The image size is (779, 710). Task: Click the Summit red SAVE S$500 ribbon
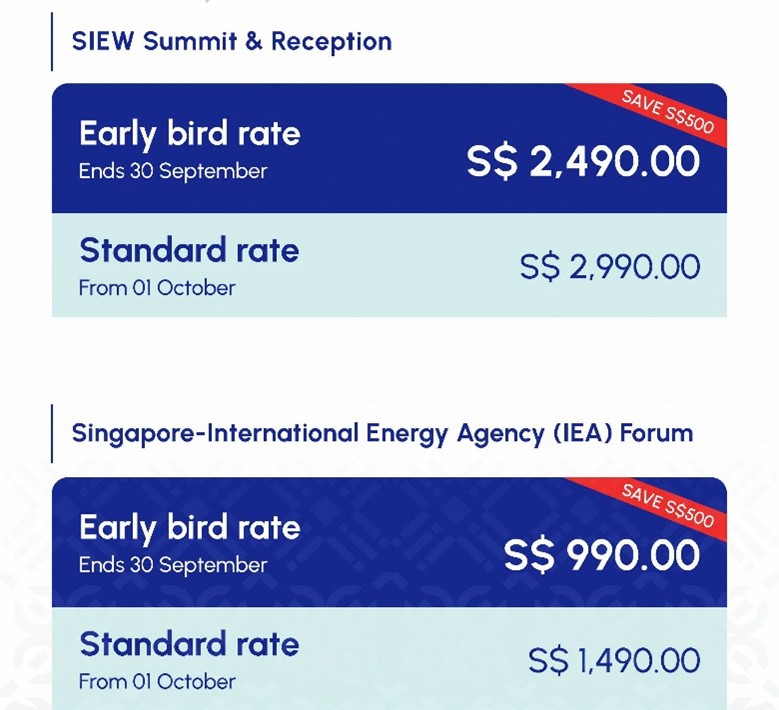668,112
